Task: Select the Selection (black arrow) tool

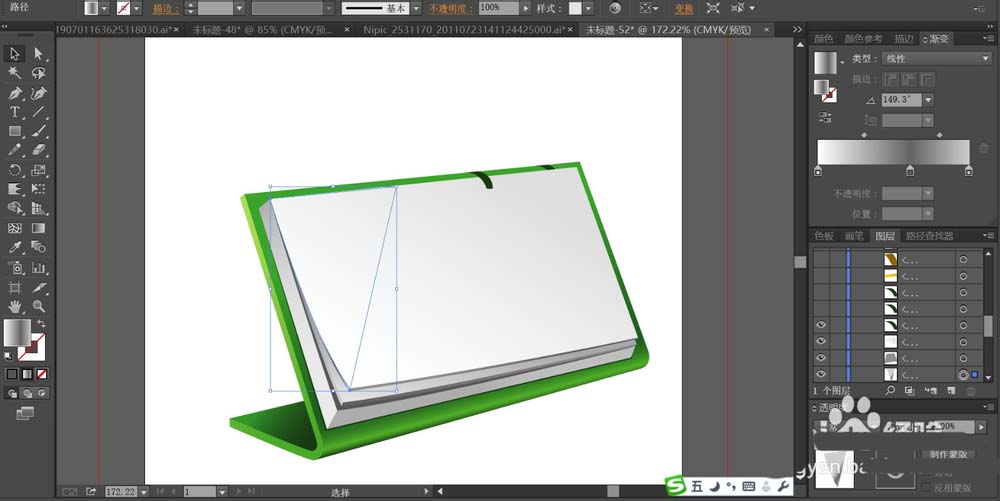Action: 15,54
